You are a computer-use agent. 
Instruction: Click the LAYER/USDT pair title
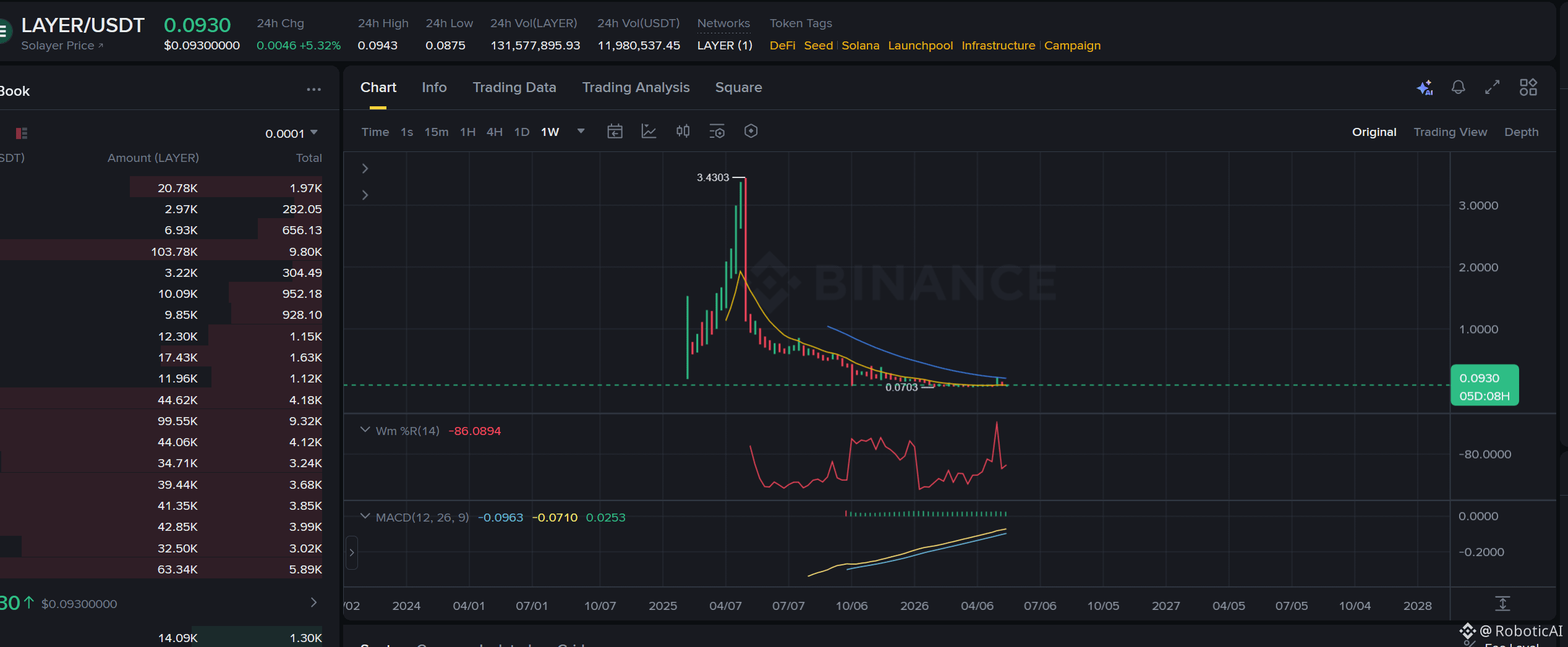(83, 25)
